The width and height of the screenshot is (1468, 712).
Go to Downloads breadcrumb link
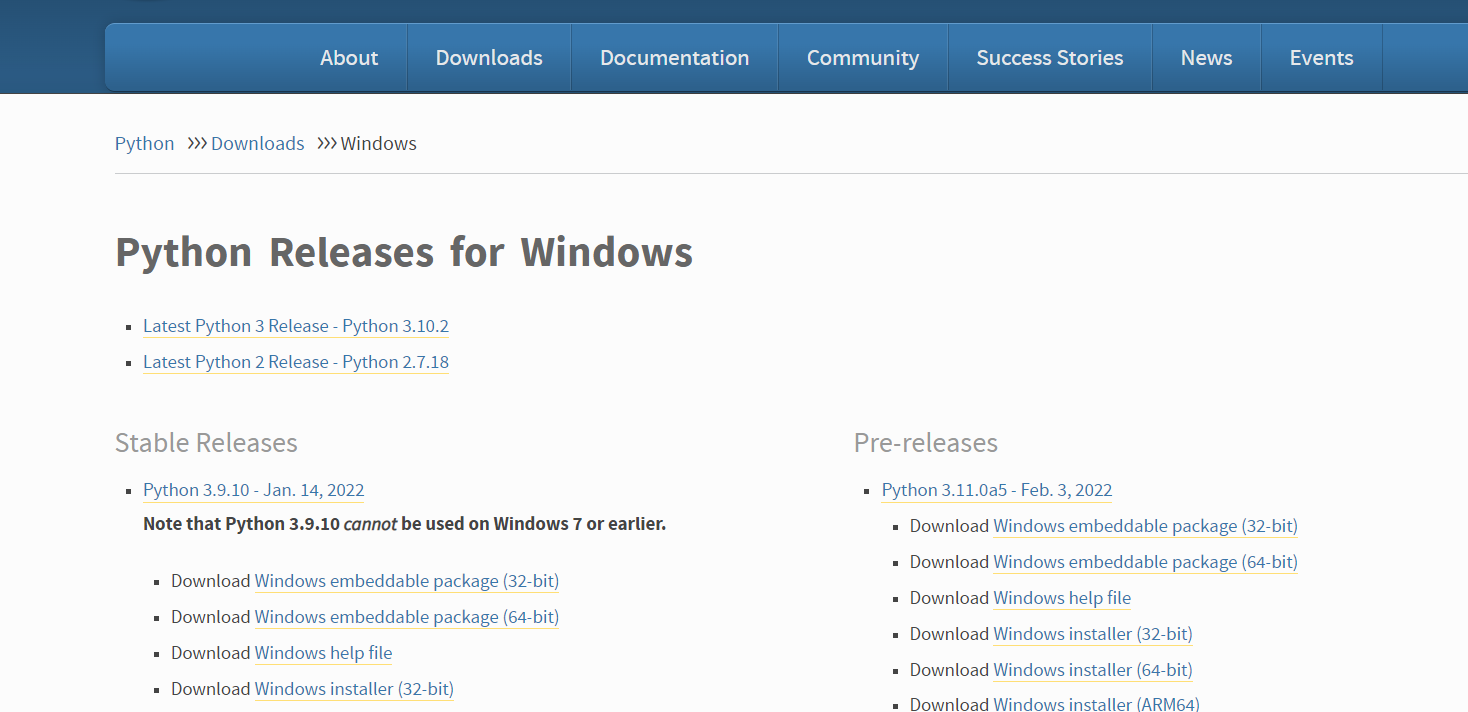[x=257, y=143]
